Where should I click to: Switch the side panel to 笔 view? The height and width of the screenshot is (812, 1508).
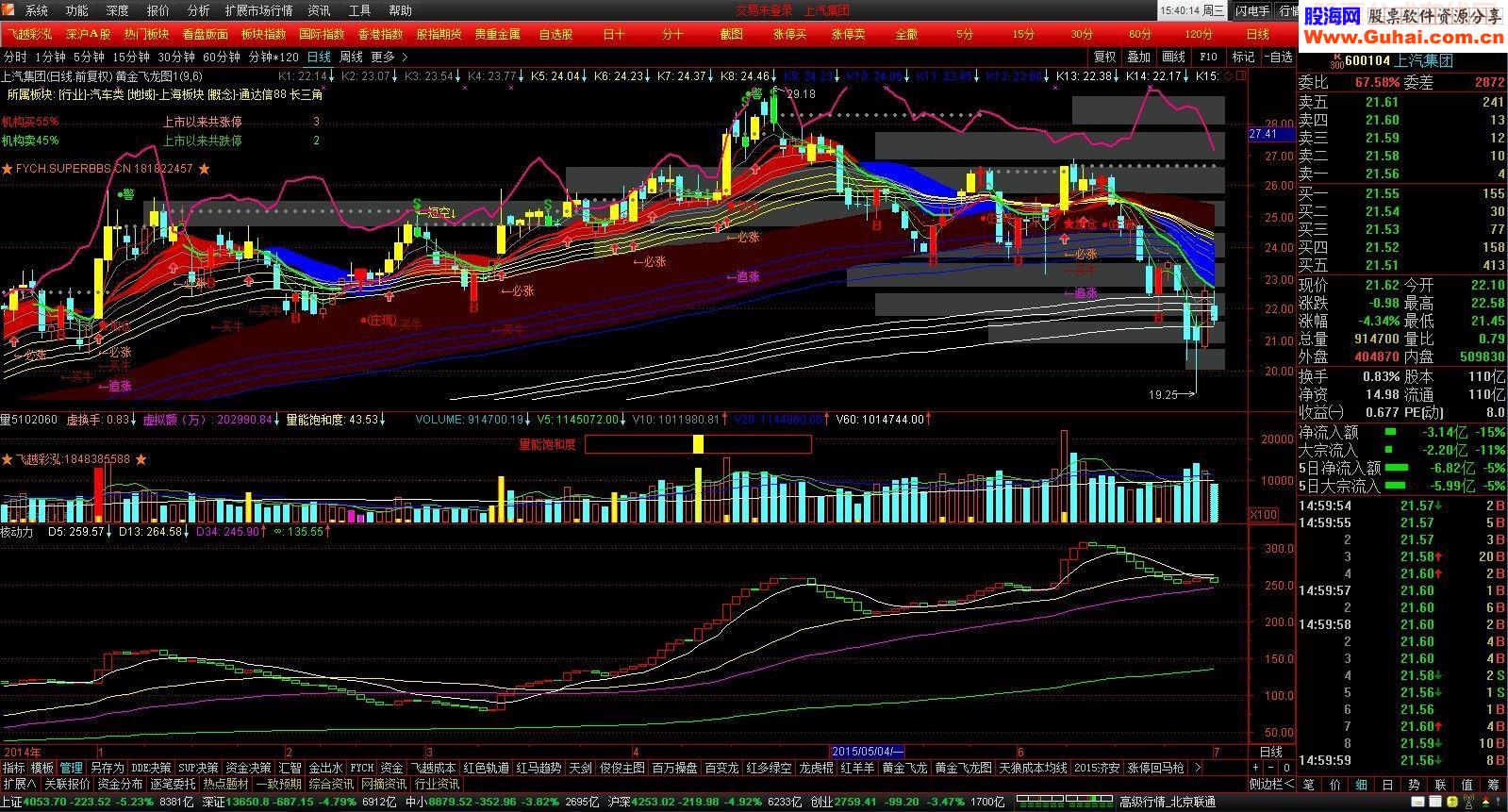(x=1308, y=784)
